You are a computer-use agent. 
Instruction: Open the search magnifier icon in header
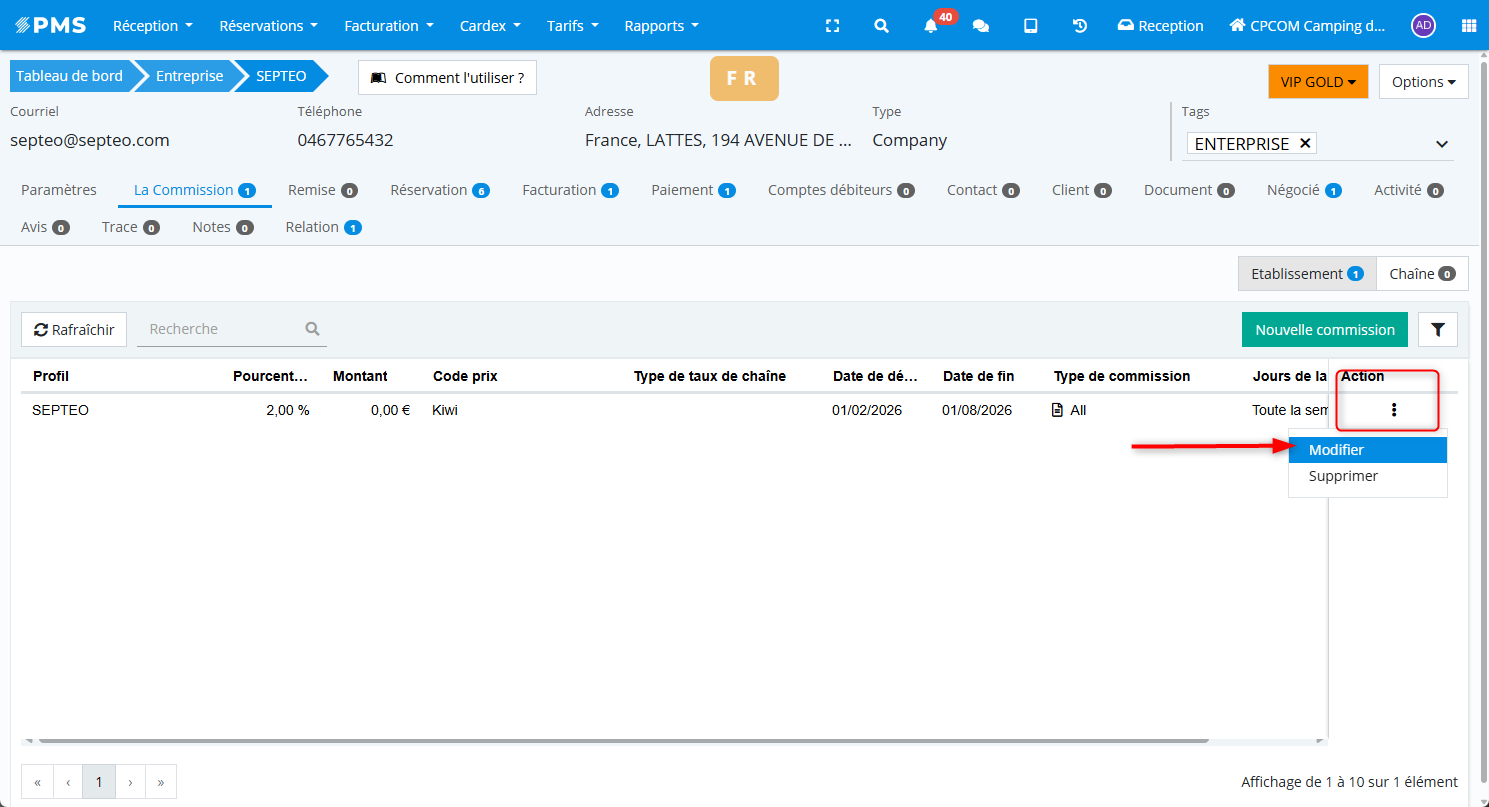[881, 26]
